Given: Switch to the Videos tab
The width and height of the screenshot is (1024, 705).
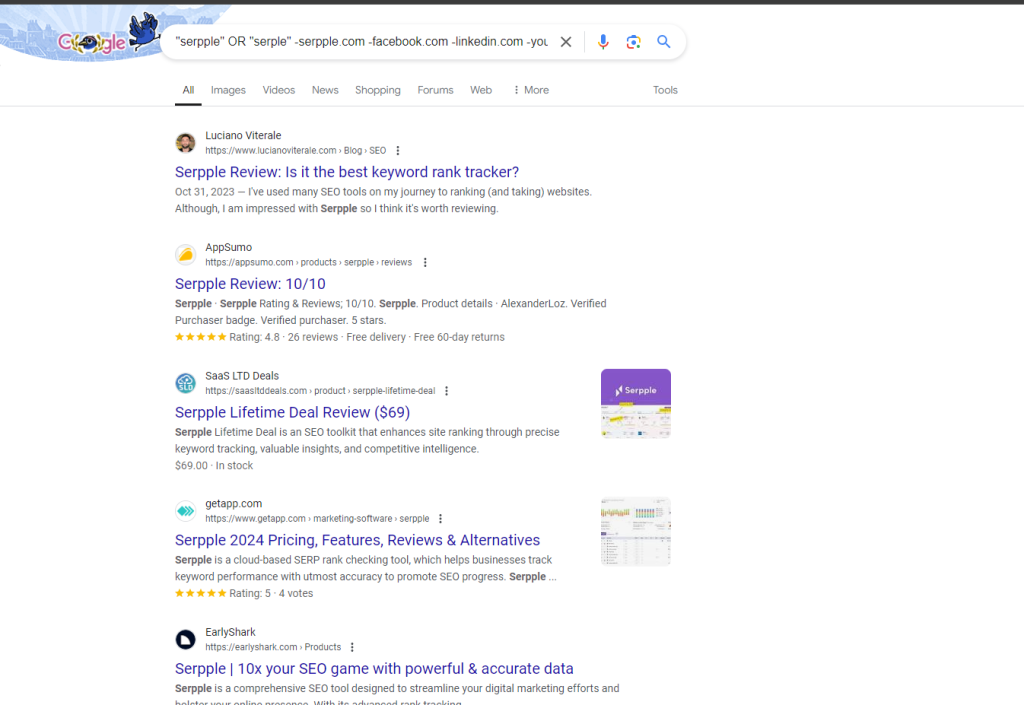Looking at the screenshot, I should pos(279,90).
